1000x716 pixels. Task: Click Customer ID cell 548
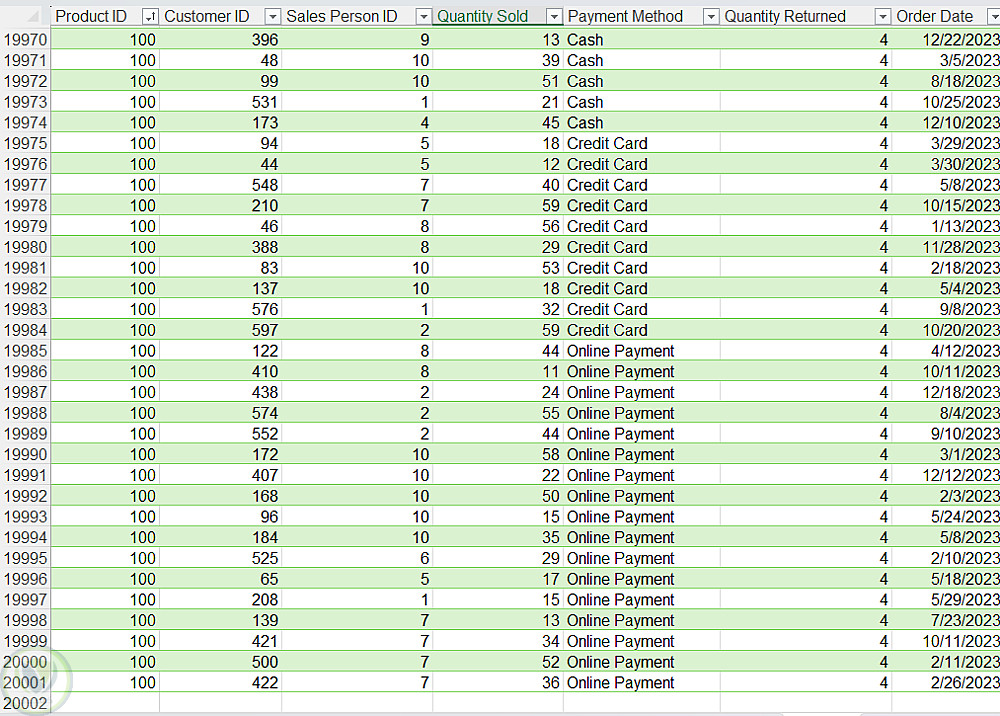click(x=221, y=185)
